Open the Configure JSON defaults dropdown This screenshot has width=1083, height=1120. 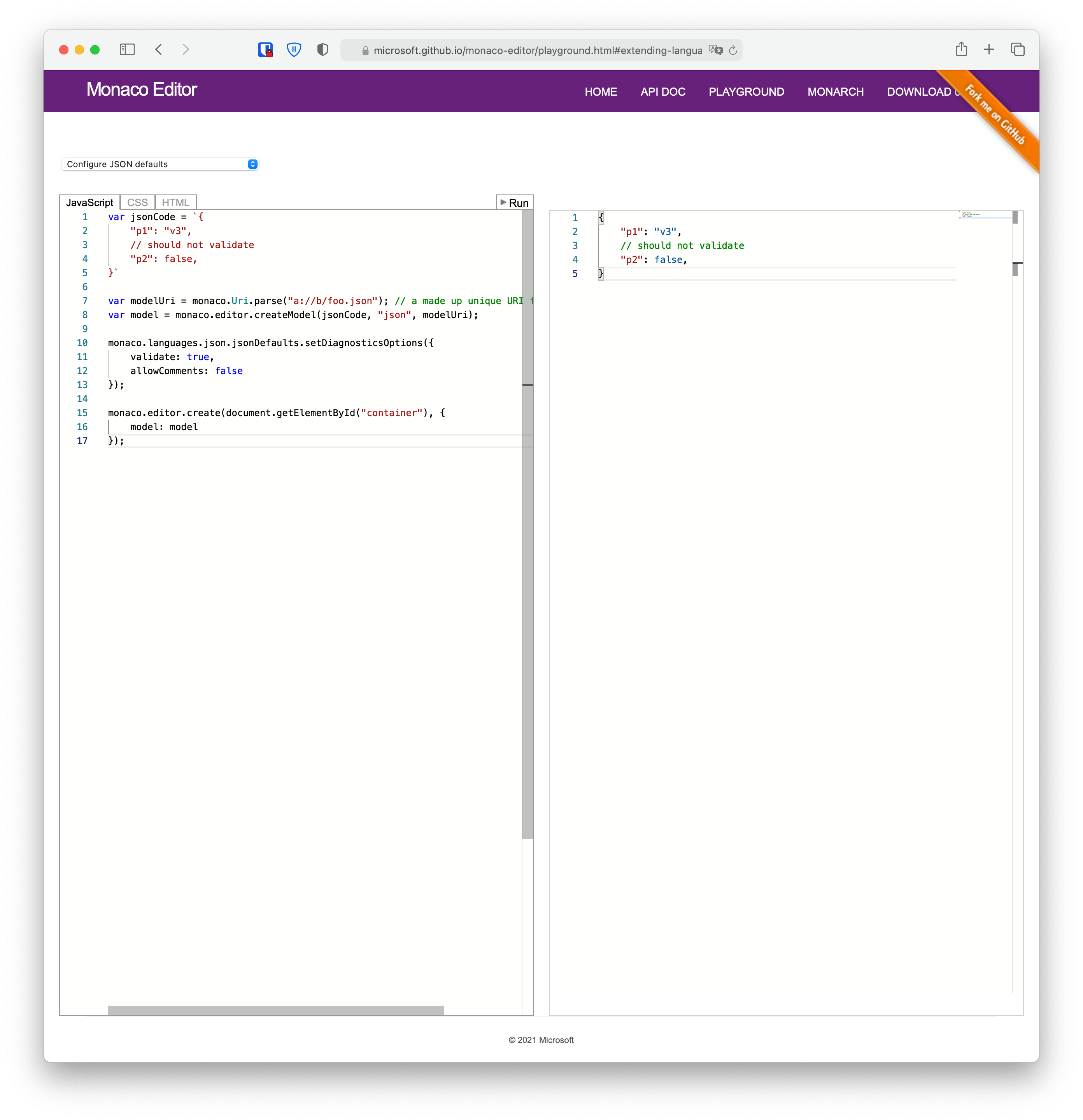(160, 164)
